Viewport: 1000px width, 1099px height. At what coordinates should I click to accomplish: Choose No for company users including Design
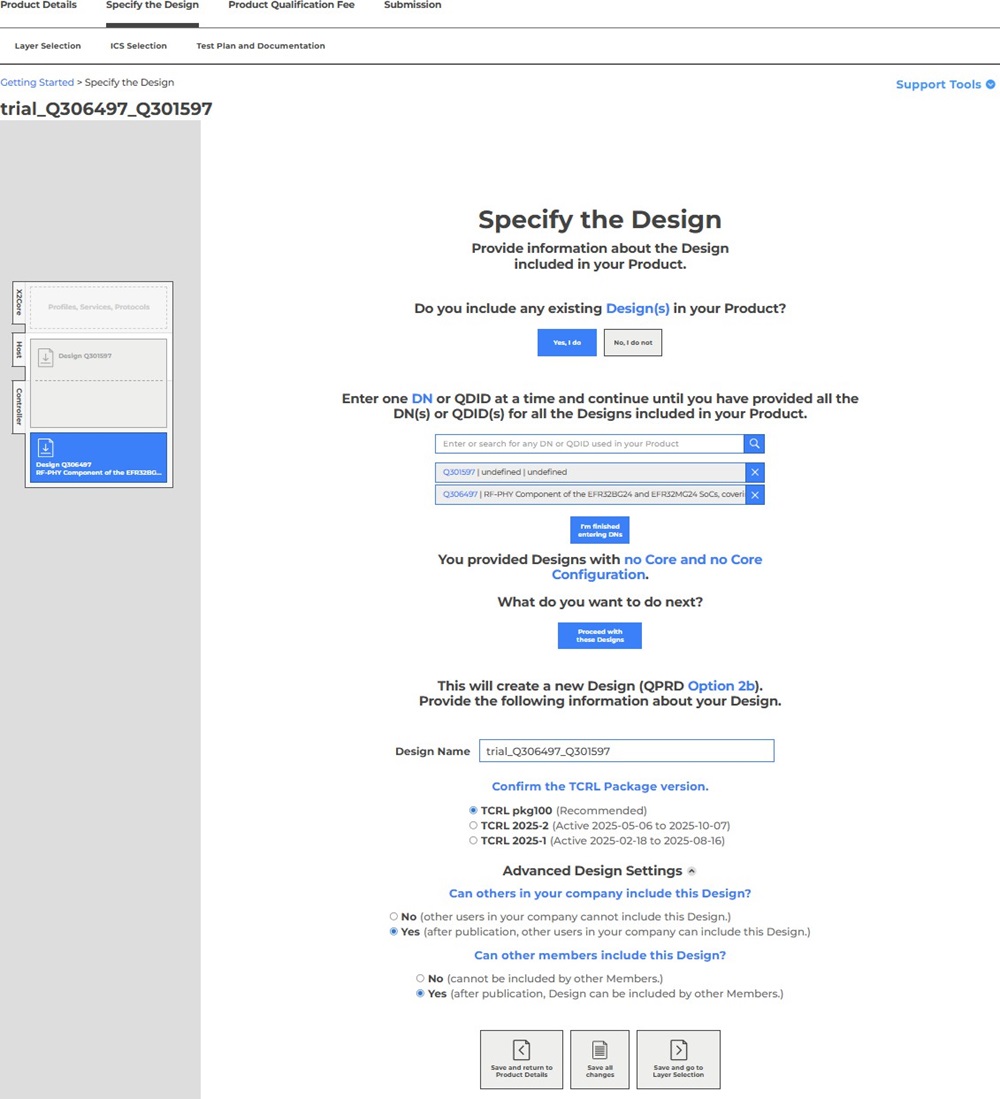click(394, 916)
